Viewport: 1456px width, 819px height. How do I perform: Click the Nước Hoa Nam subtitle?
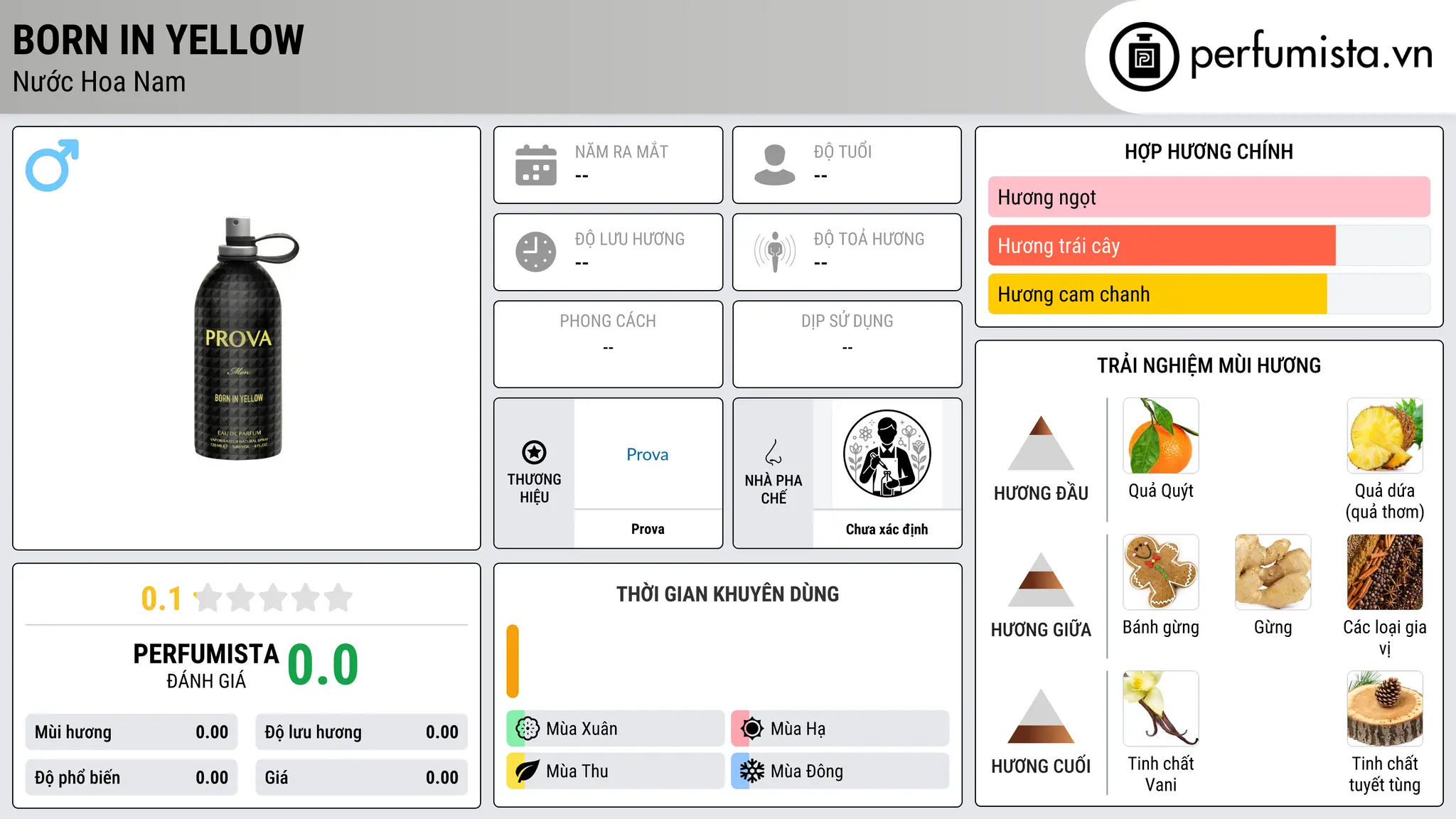(100, 82)
